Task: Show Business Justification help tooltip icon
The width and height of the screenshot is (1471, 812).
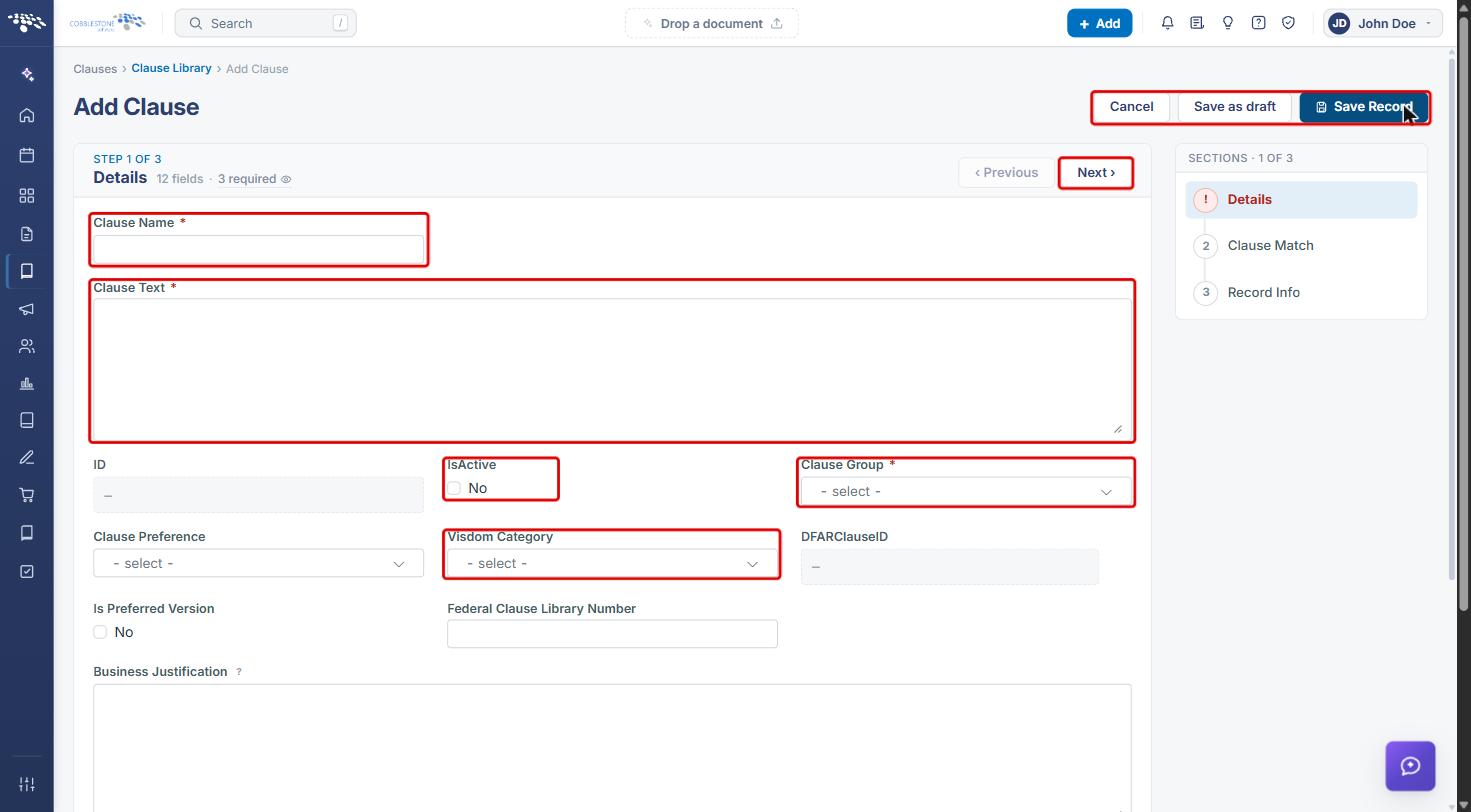Action: tap(239, 672)
